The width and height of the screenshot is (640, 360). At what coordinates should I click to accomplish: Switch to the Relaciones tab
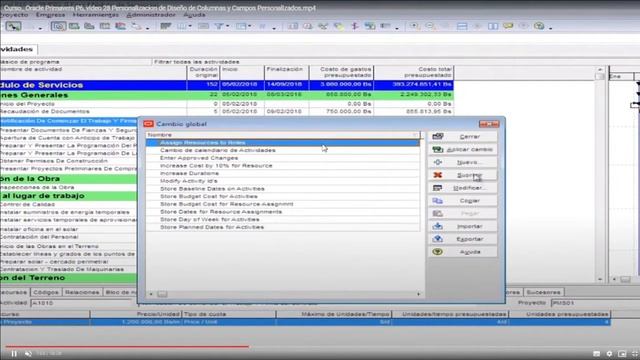point(82,292)
